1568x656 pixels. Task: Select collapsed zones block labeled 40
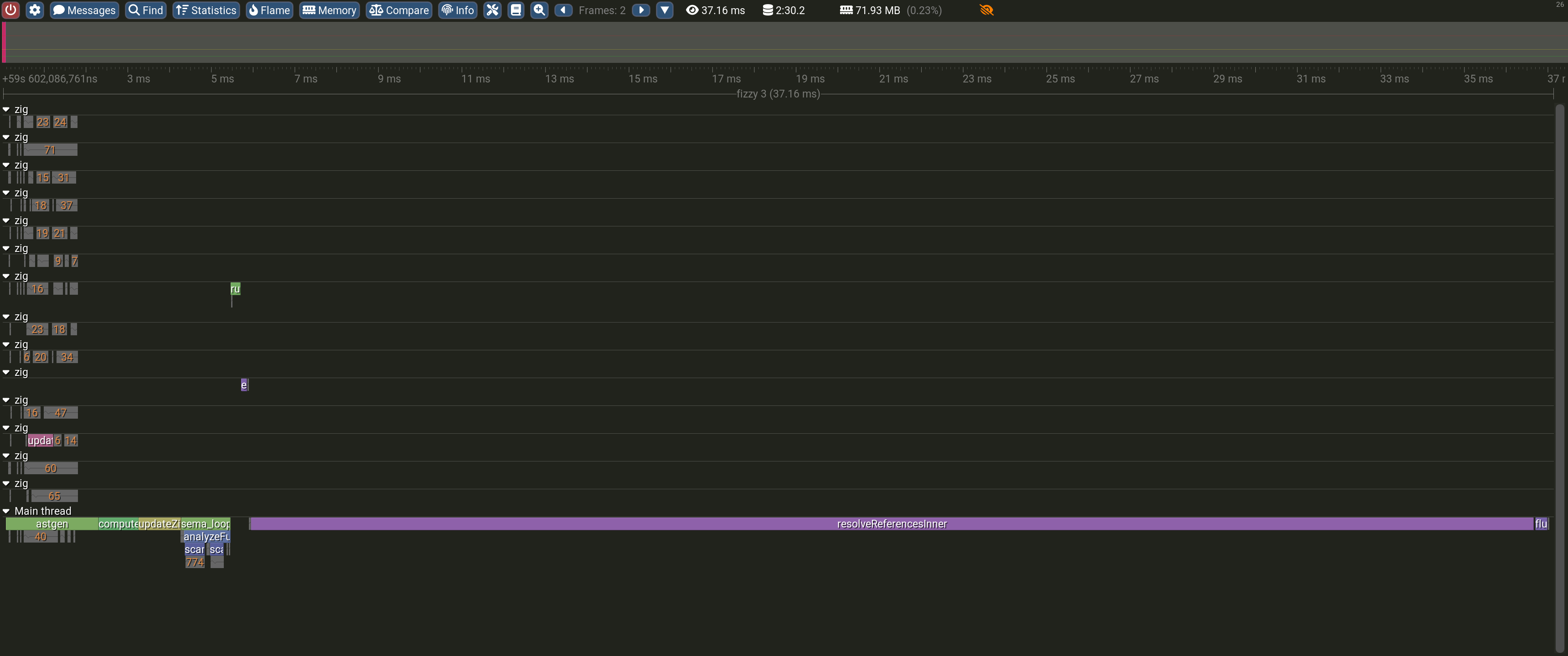pyautogui.click(x=41, y=537)
